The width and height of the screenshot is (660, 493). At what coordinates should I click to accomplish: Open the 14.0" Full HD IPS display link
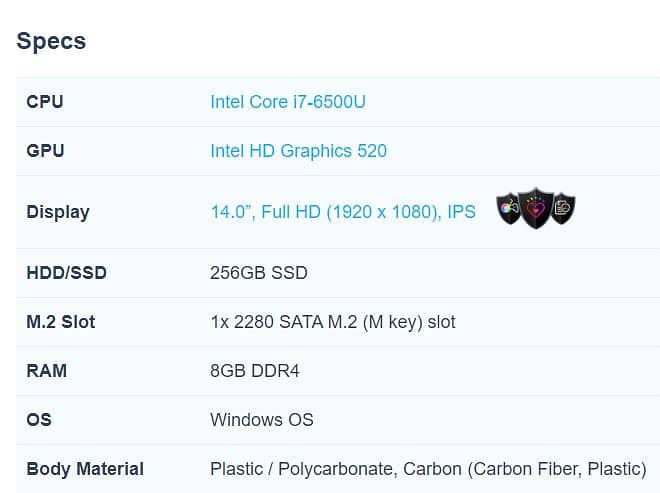point(343,212)
